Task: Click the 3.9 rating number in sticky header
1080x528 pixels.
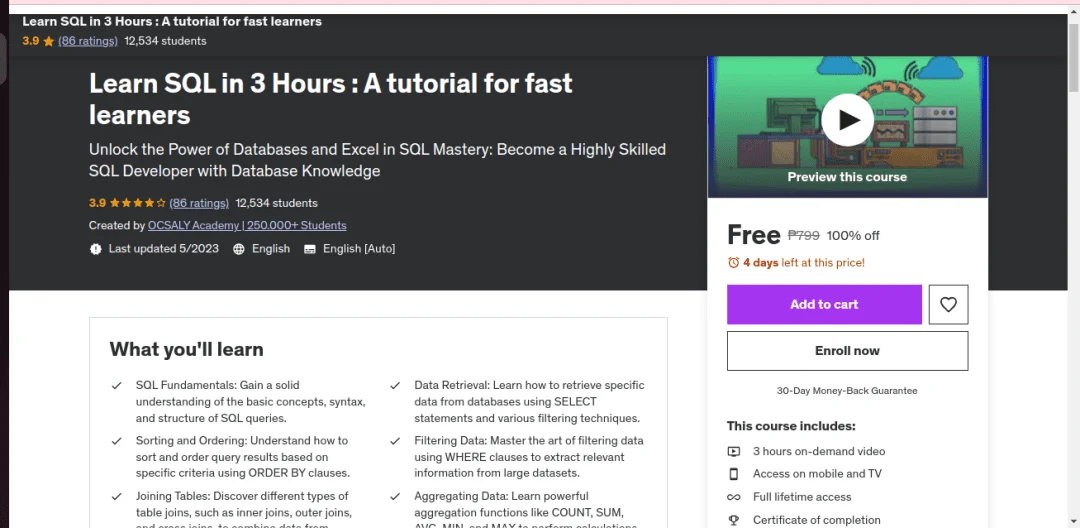Action: pyautogui.click(x=30, y=41)
